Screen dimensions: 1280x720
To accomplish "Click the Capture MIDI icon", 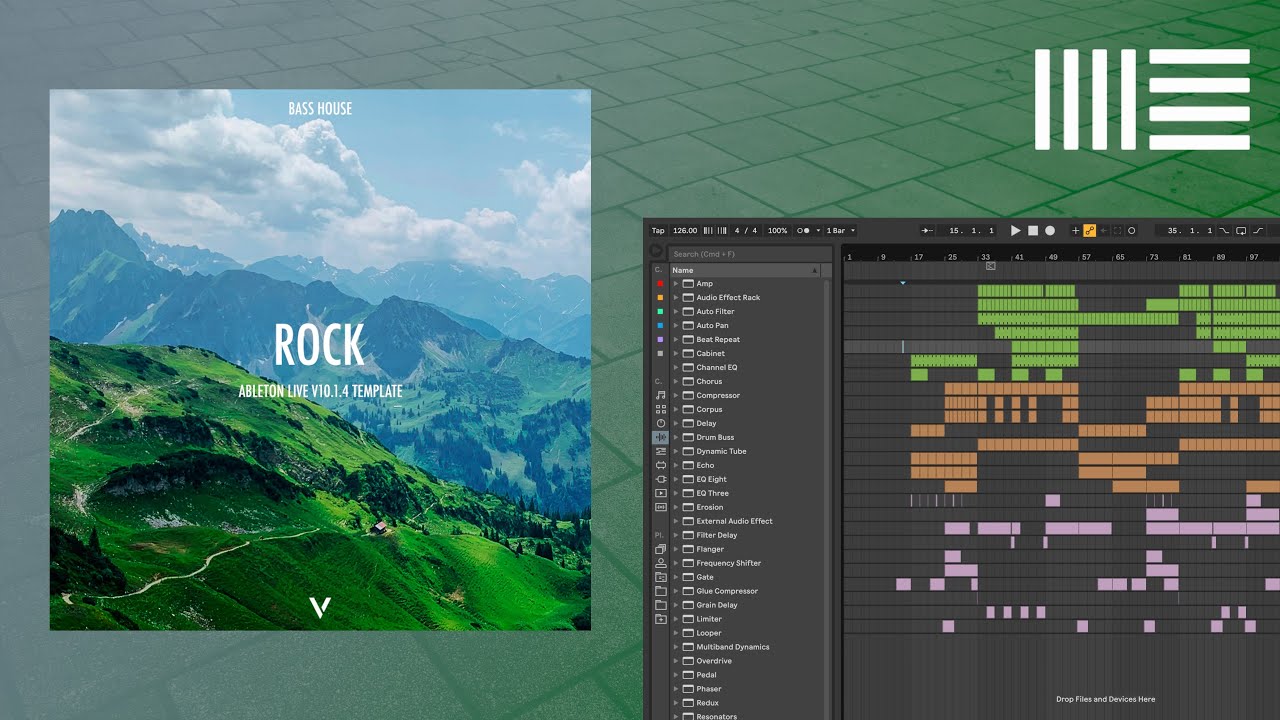I will pyautogui.click(x=1117, y=231).
